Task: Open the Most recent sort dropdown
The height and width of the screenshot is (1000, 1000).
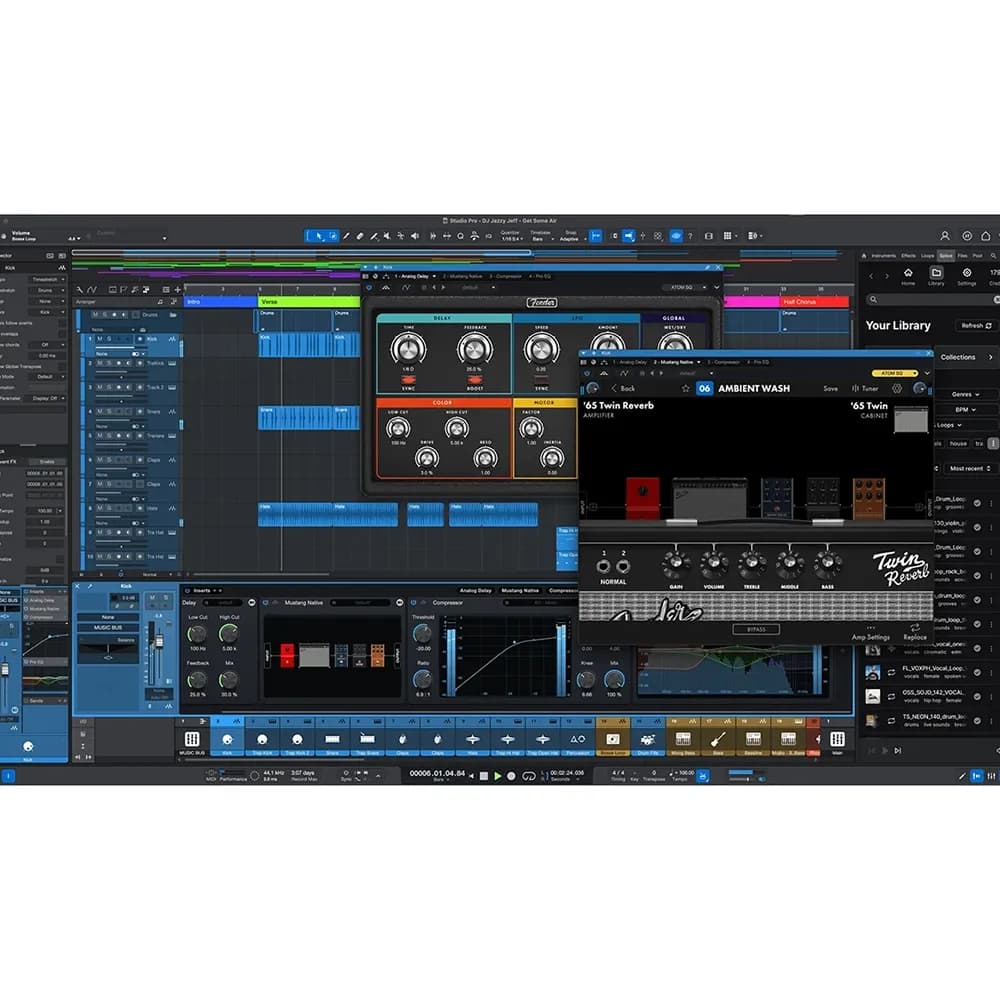Action: click(970, 469)
